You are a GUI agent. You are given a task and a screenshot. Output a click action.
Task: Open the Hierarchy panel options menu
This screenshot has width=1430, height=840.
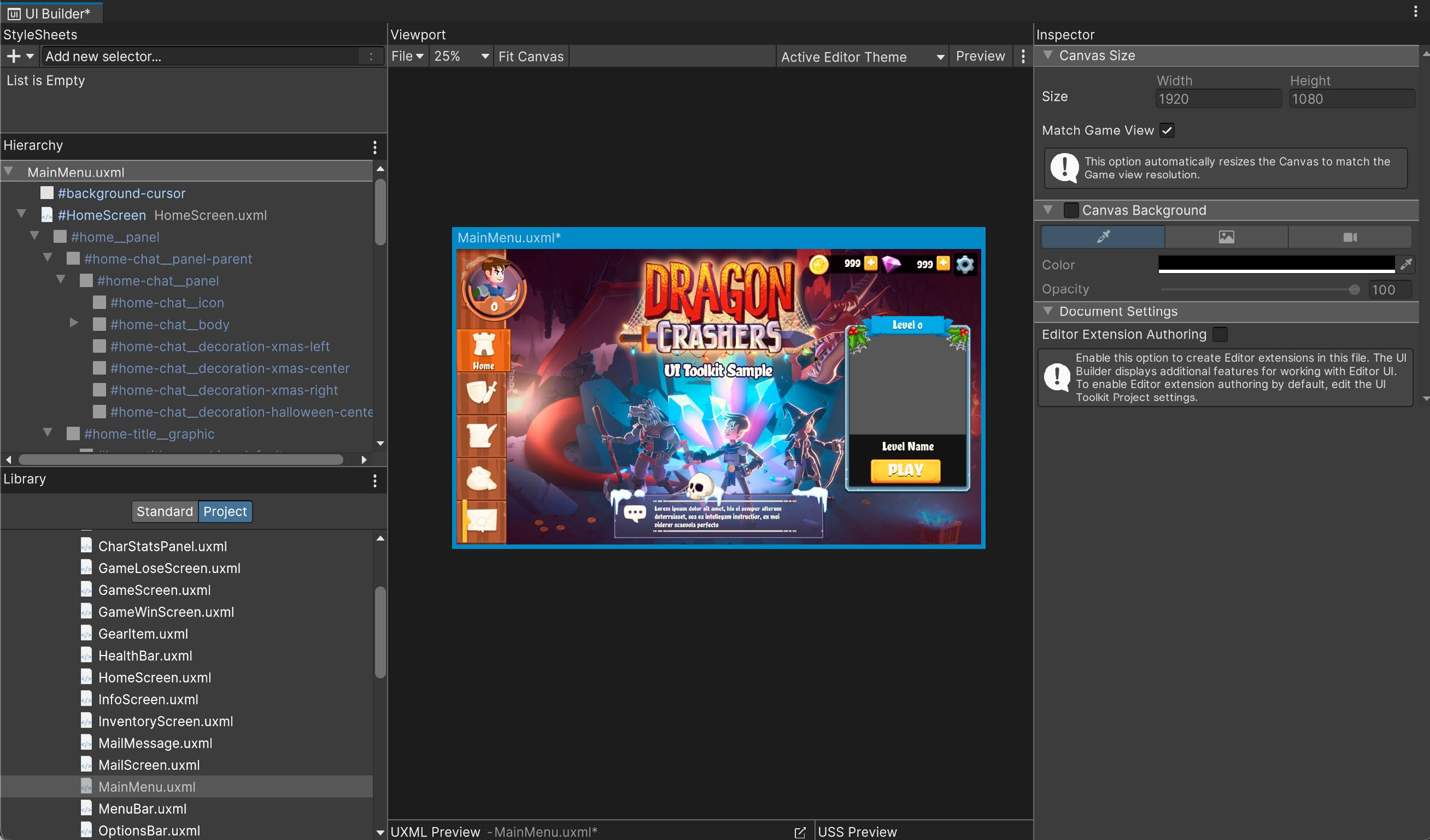coord(375,147)
